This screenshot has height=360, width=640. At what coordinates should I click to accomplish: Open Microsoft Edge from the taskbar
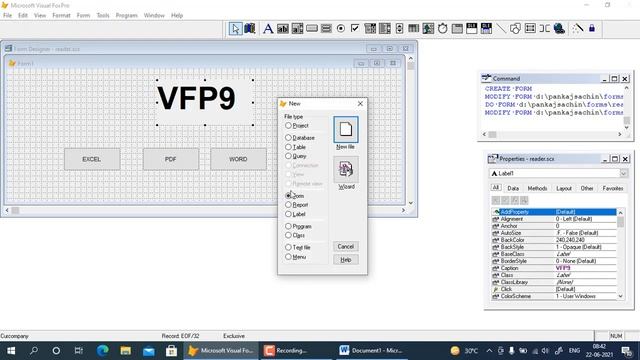102,351
